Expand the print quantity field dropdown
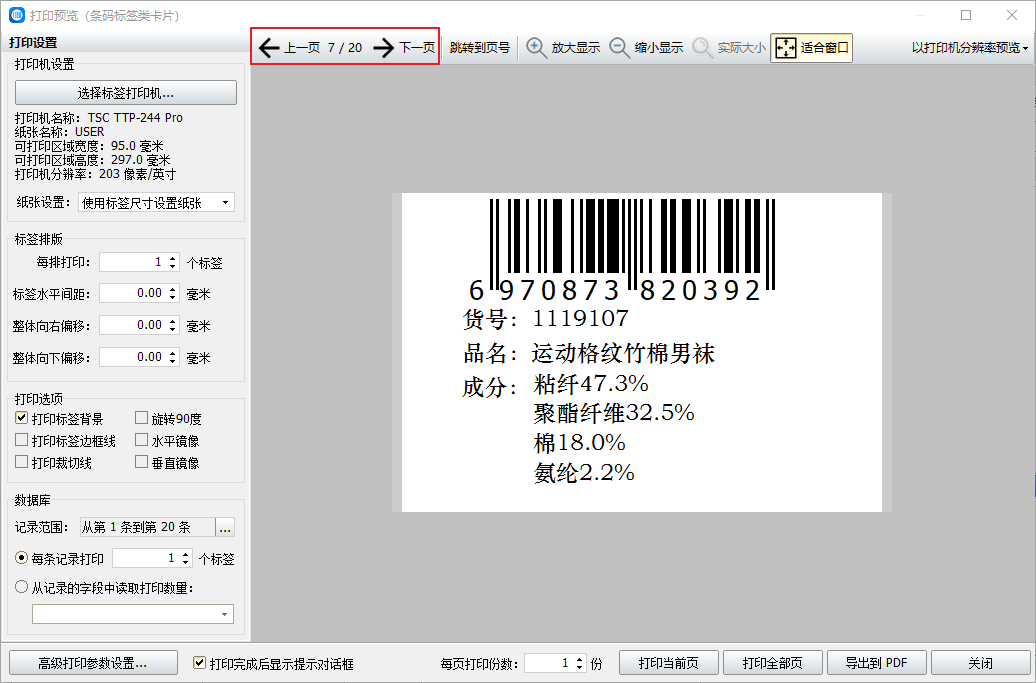This screenshot has height=683, width=1036. (225, 614)
